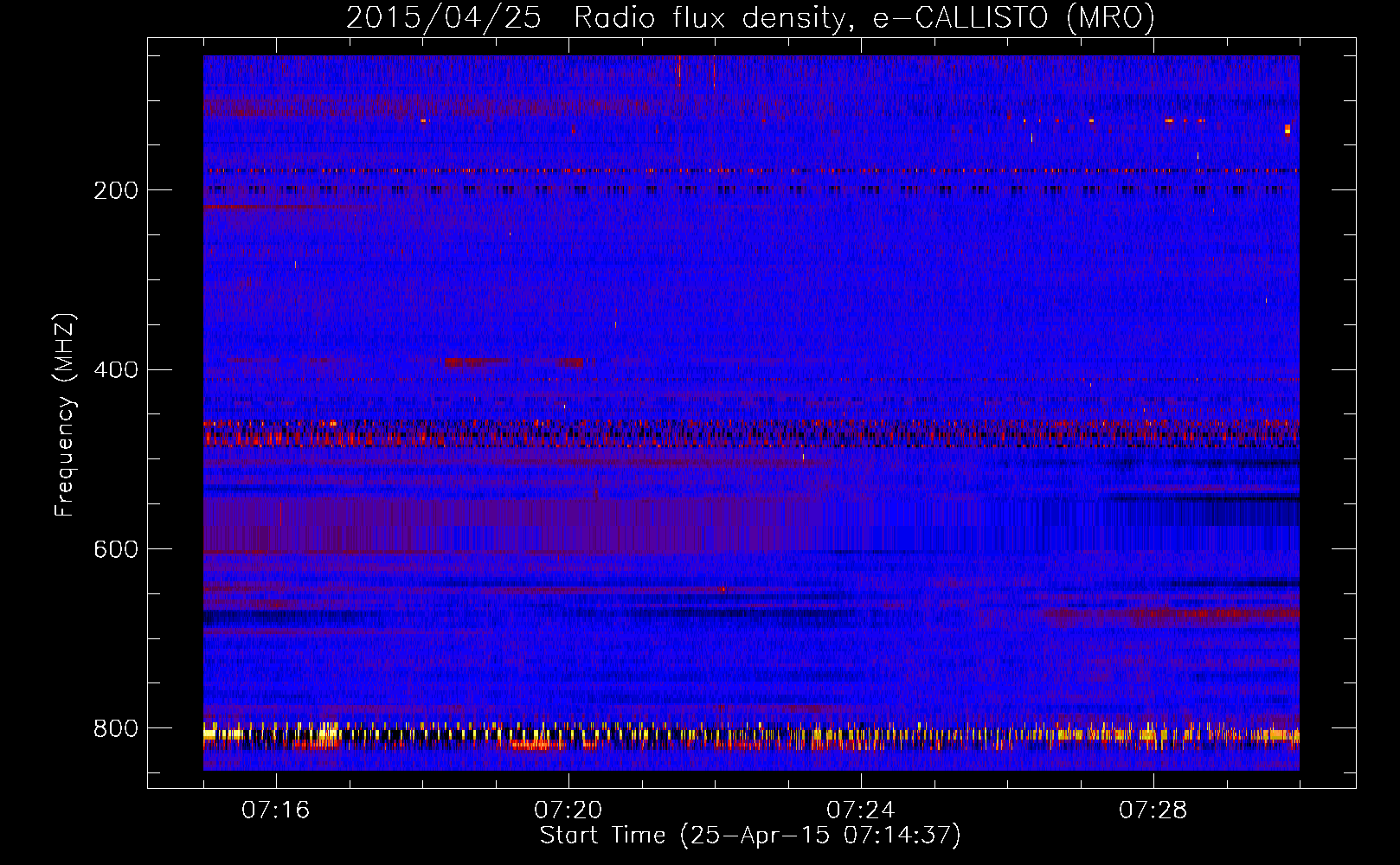The height and width of the screenshot is (865, 1400).
Task: Click the 600 frequency tick label
Action: coord(116,550)
